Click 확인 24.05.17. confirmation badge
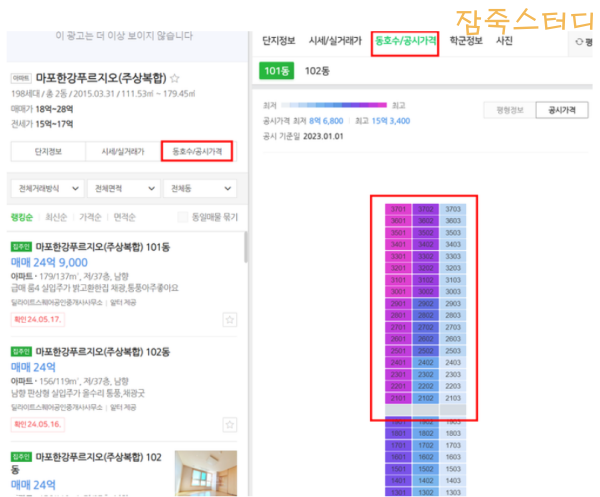The height and width of the screenshot is (497, 600). tap(38, 319)
